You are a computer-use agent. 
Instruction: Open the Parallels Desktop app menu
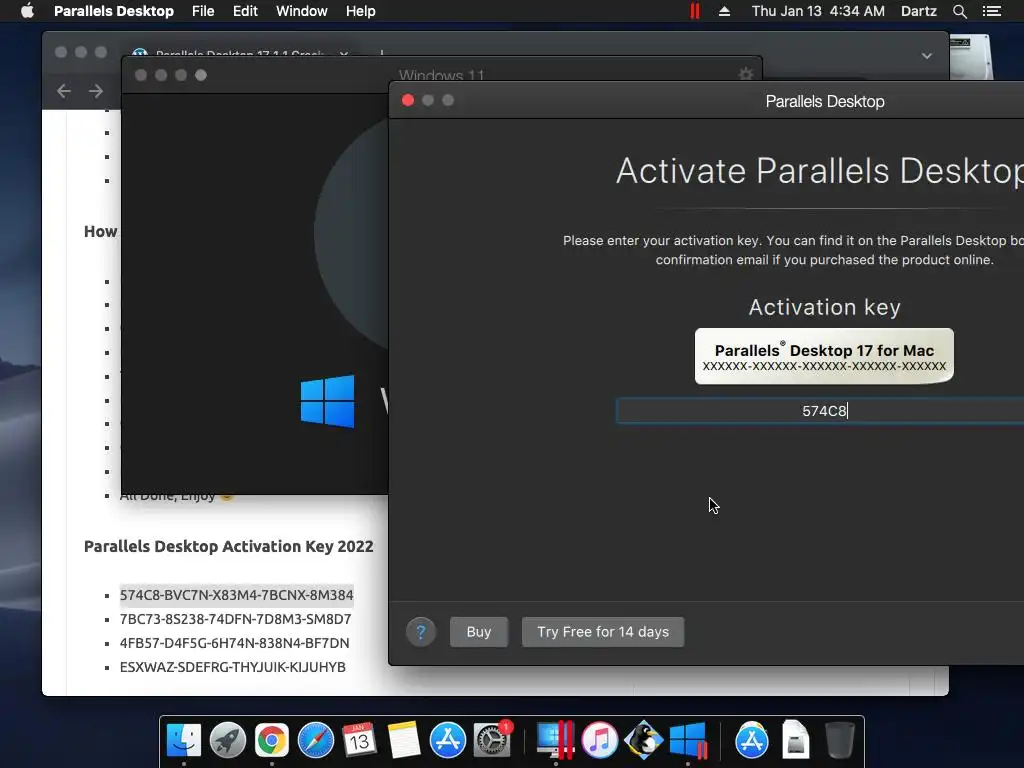click(114, 11)
